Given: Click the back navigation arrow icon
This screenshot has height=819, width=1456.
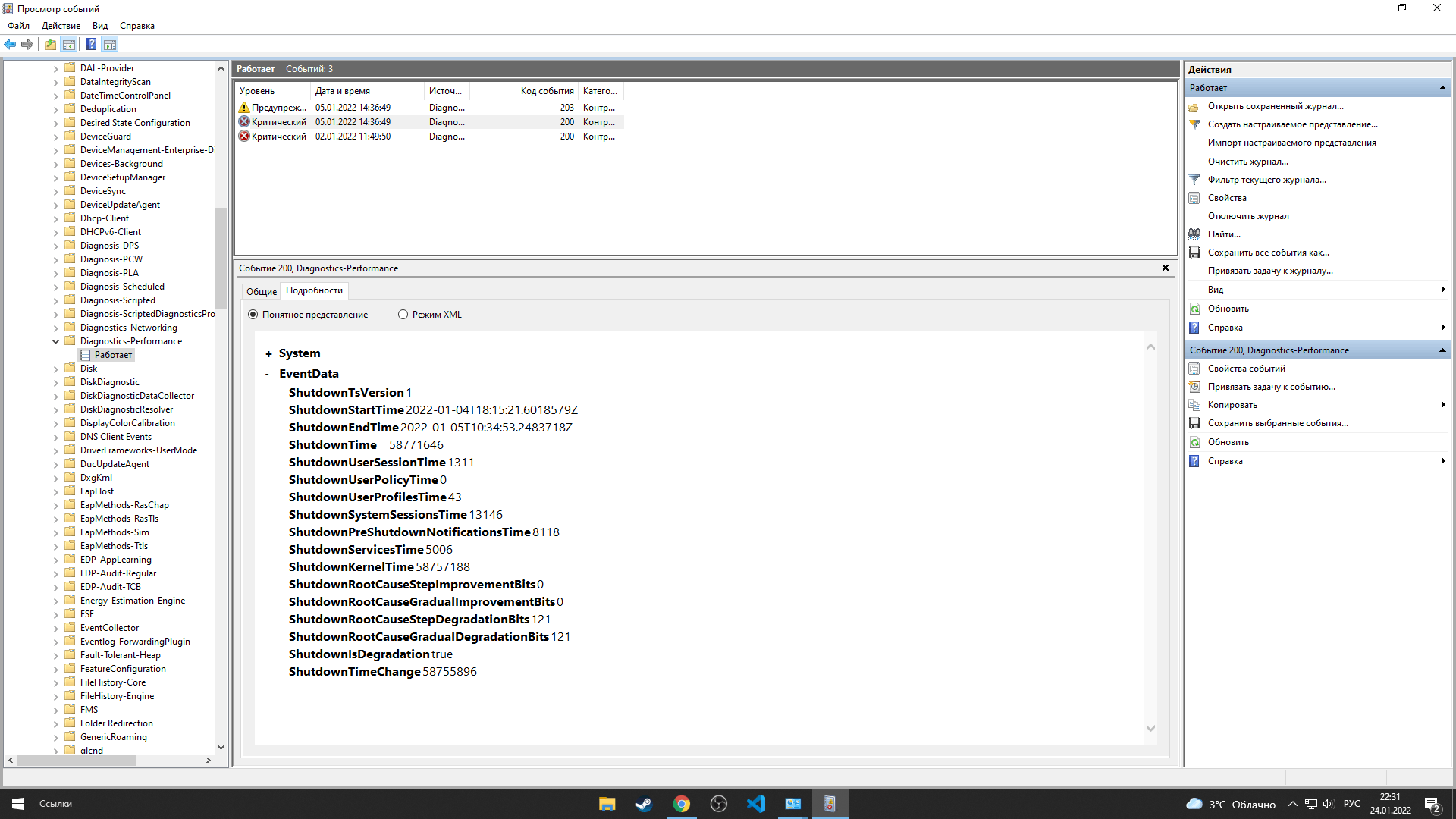Looking at the screenshot, I should click(x=11, y=44).
